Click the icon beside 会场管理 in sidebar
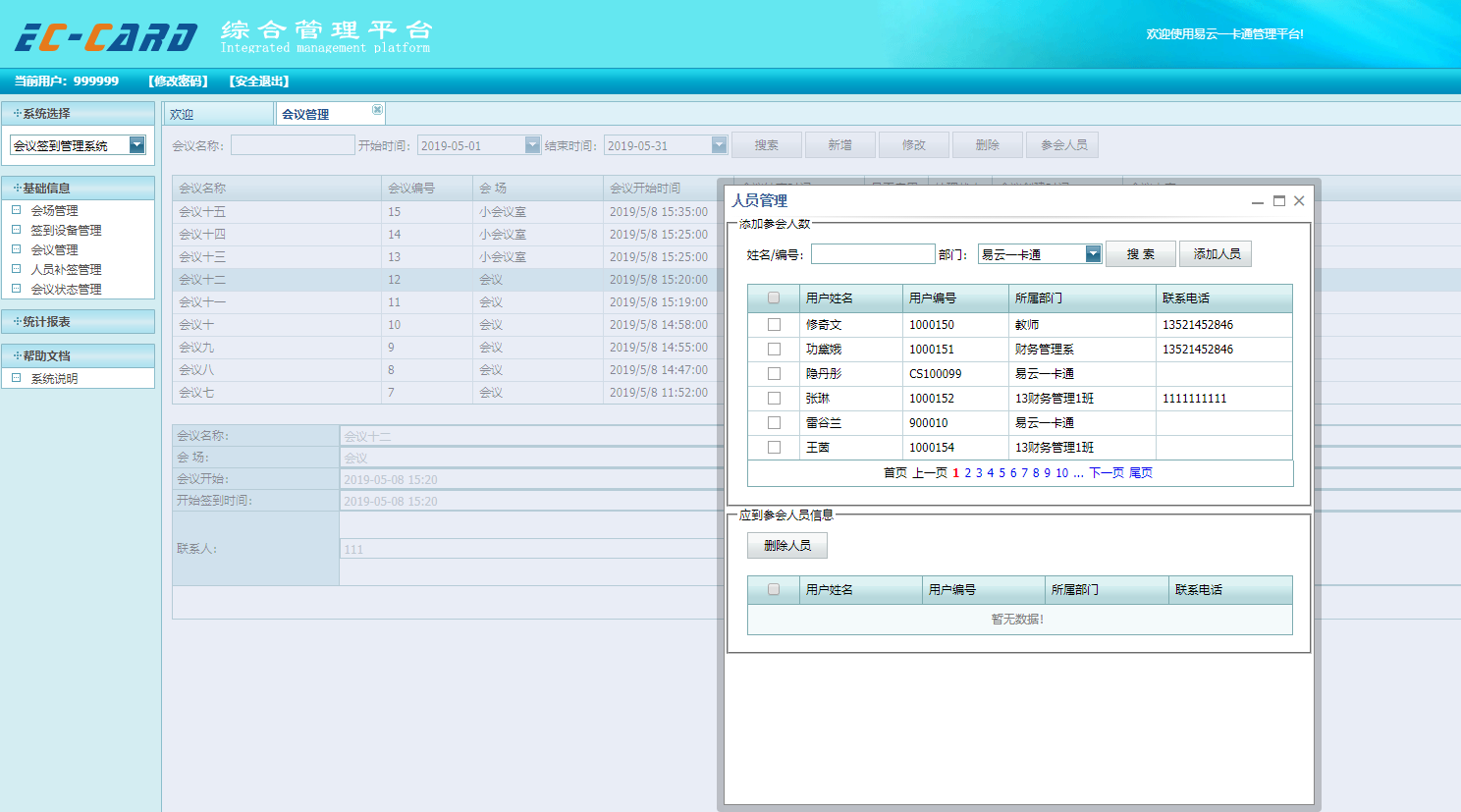This screenshot has width=1461, height=812. 16,210
